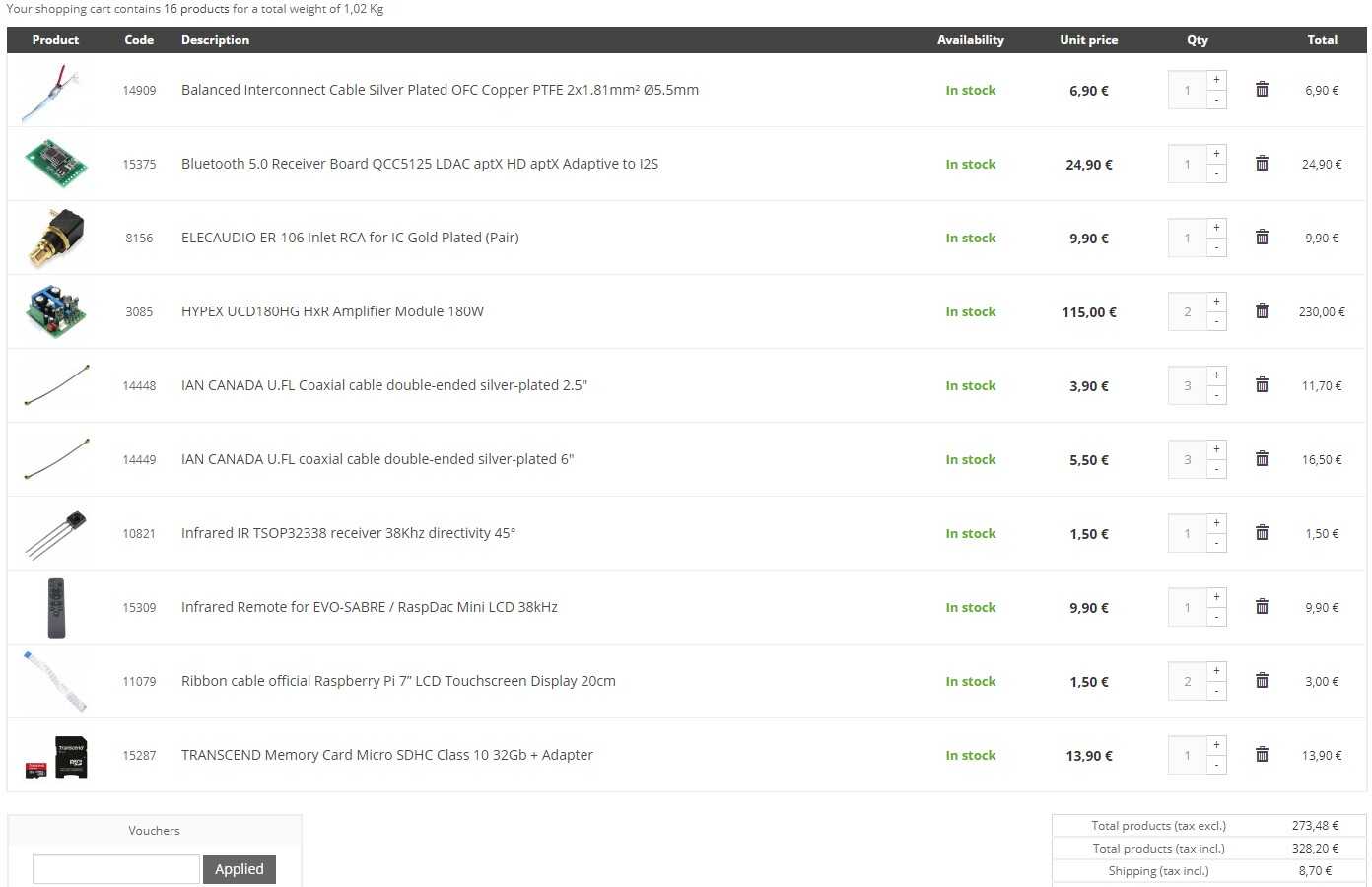This screenshot has height=887, width=1372.
Task: Trash the IAN CANADA U.FL 6" cable
Action: (x=1262, y=459)
